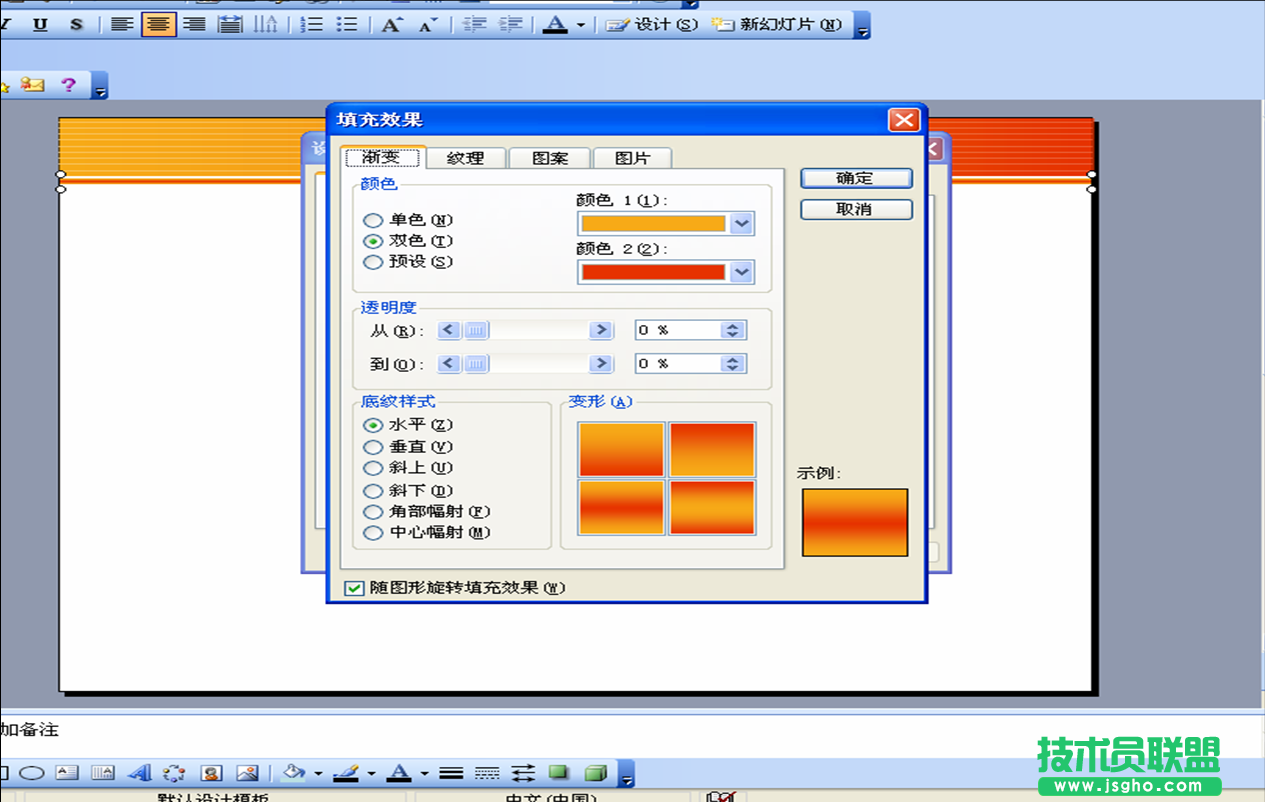Select the 单色 (single color) radio button
The image size is (1265, 802).
click(373, 220)
